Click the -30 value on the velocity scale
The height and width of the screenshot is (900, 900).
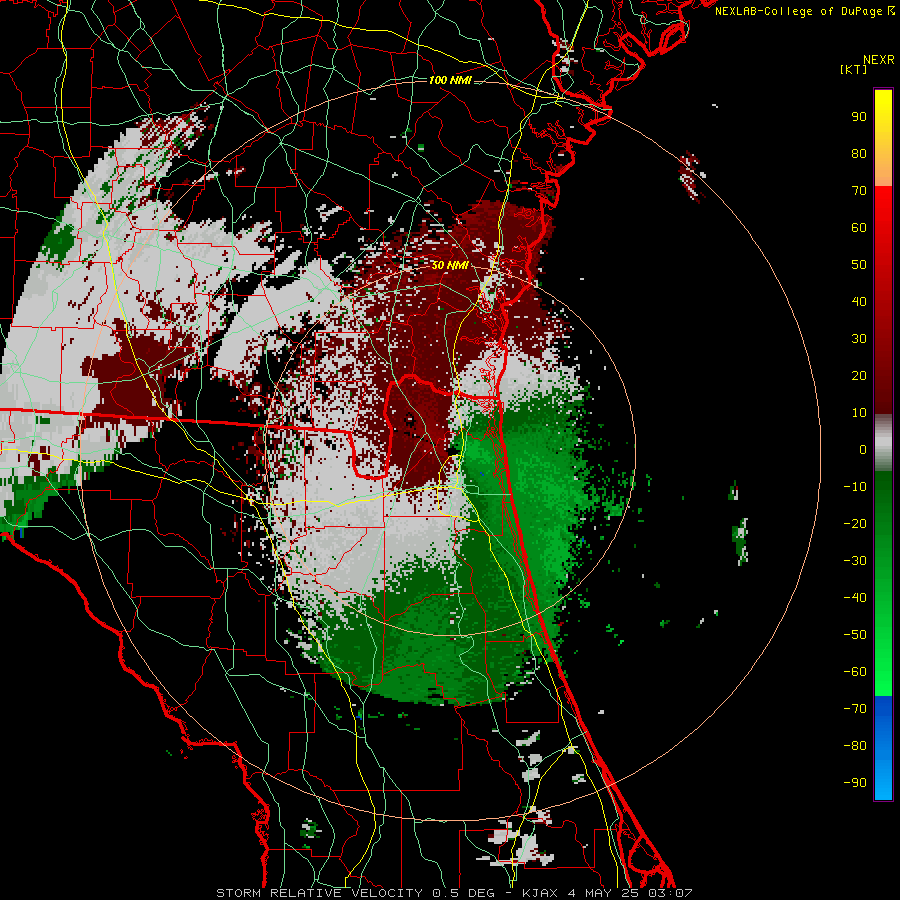(x=855, y=561)
